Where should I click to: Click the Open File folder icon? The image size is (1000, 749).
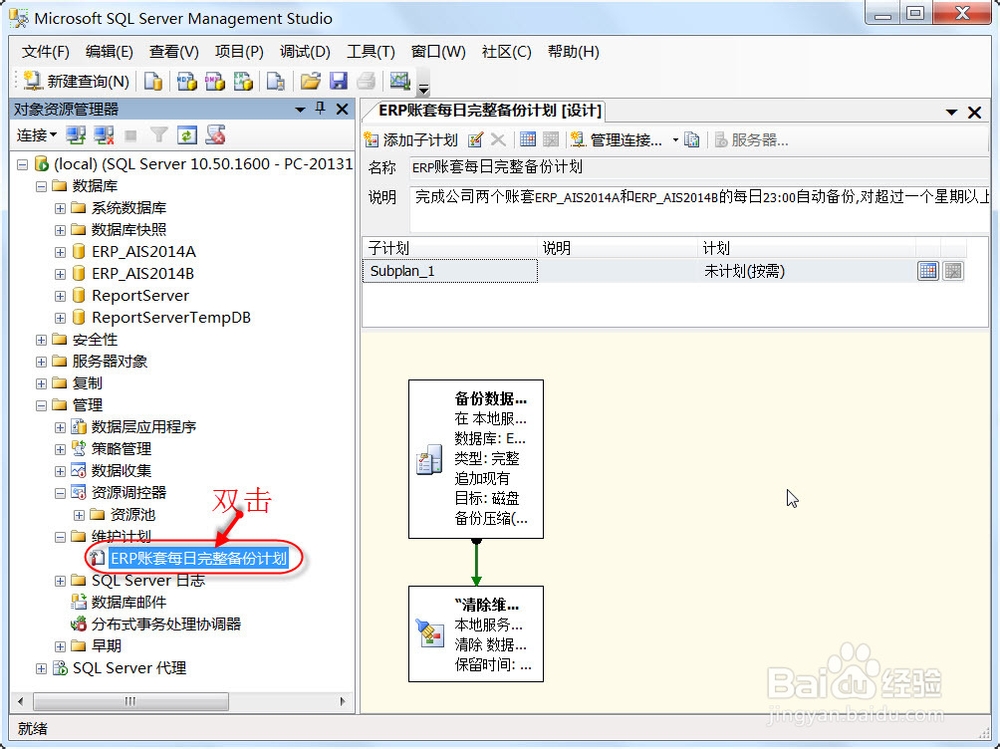pyautogui.click(x=311, y=81)
